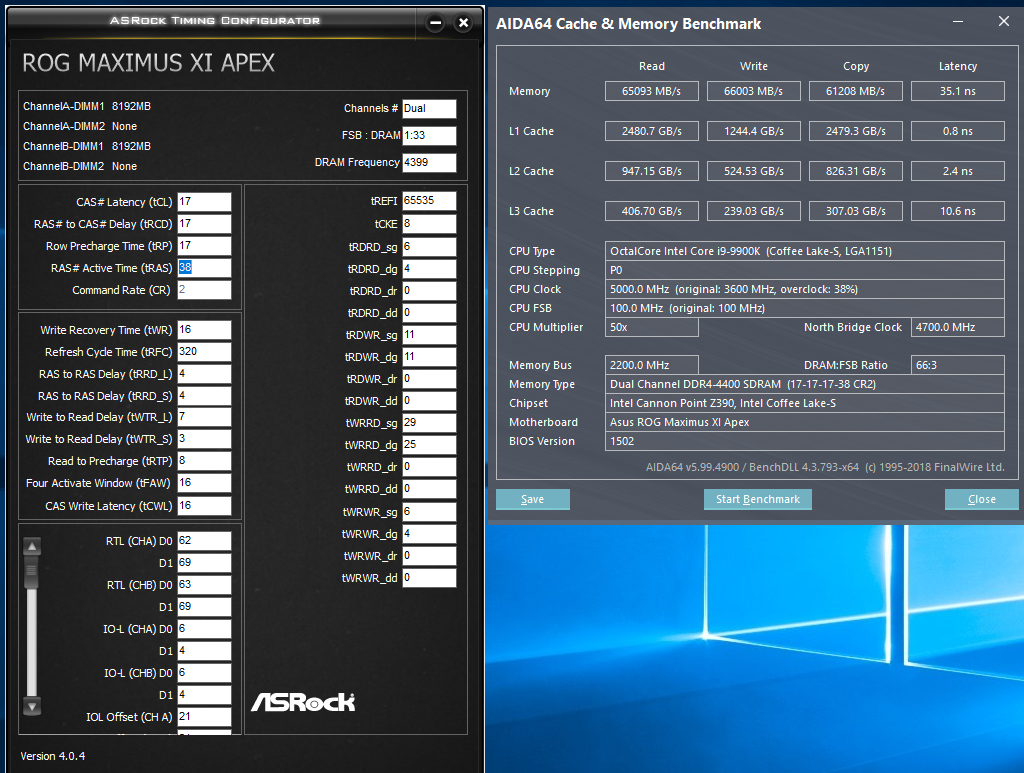Minimize the ASRock Timing Configurator window
This screenshot has width=1024, height=773.
coord(436,24)
